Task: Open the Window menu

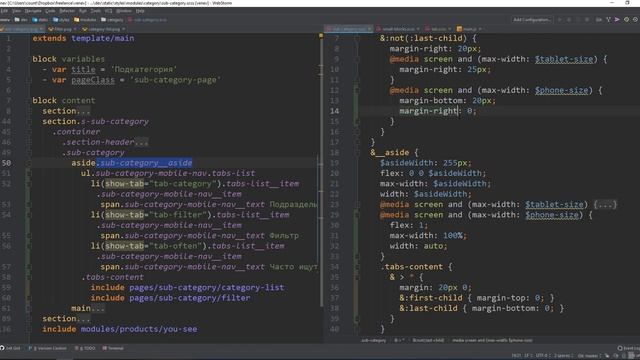Action: point(124,11)
